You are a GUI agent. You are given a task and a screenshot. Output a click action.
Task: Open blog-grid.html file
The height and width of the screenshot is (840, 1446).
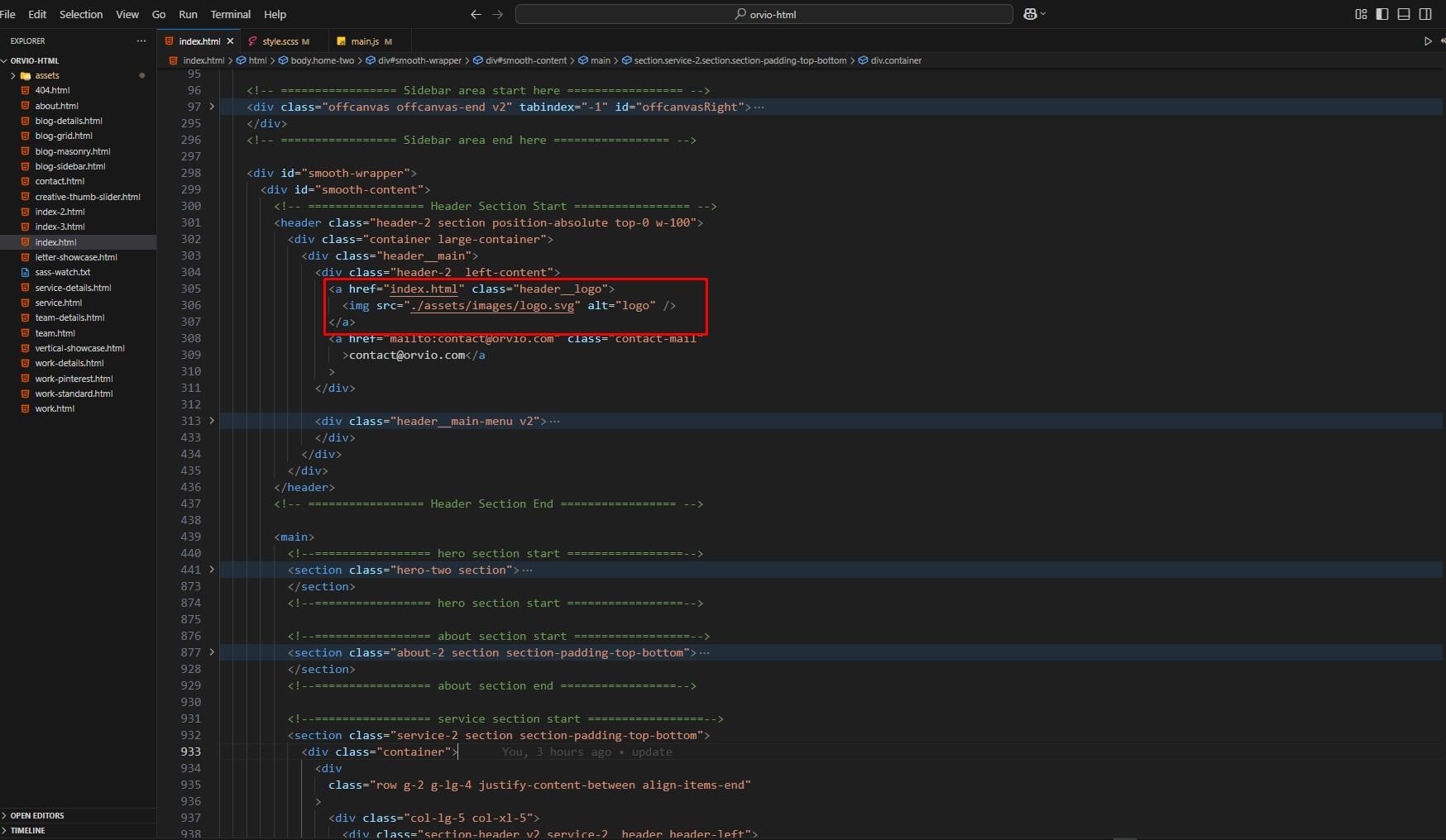point(64,136)
